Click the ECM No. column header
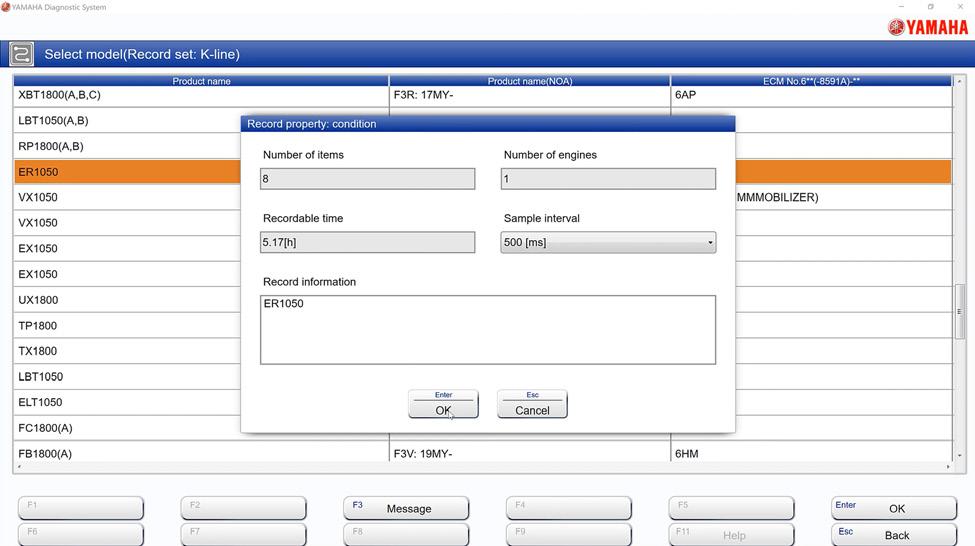The image size is (975, 546). 811,81
